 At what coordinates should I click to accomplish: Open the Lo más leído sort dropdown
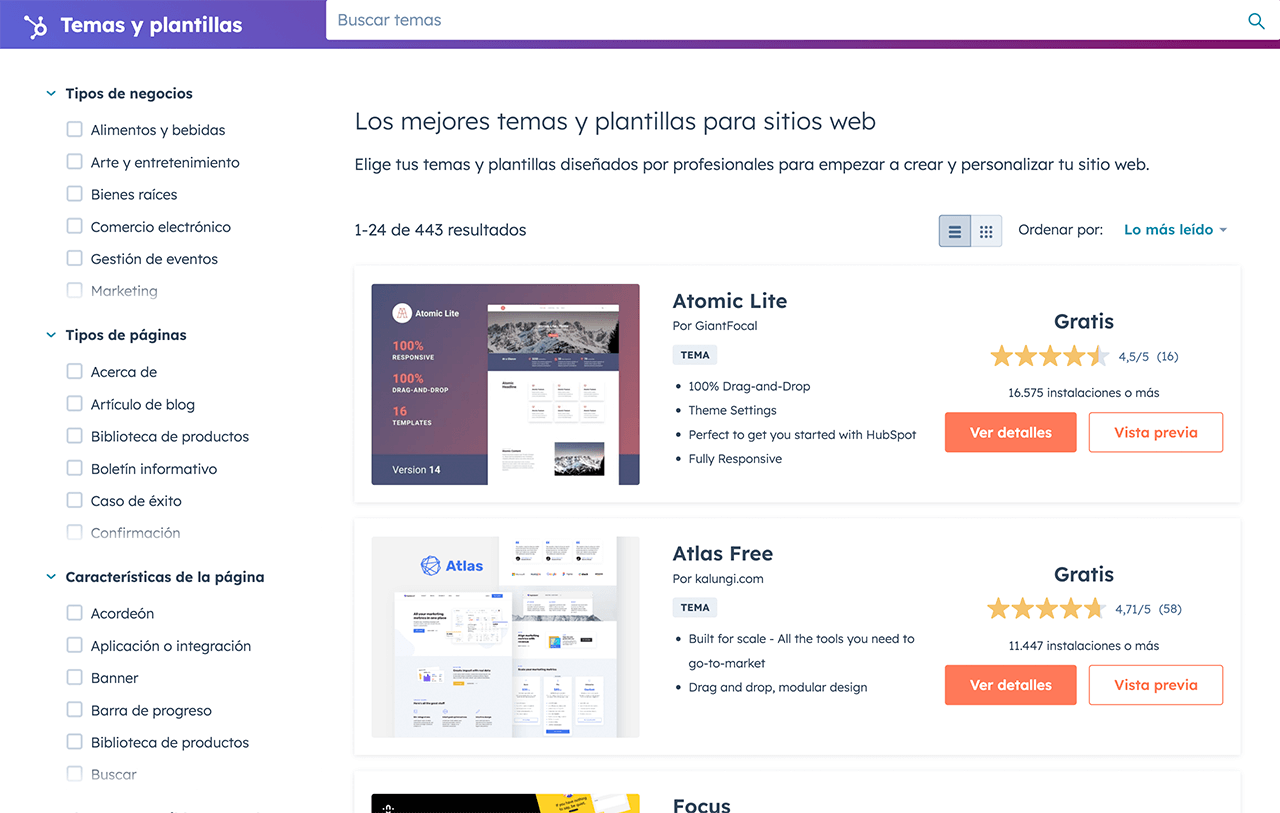point(1175,230)
